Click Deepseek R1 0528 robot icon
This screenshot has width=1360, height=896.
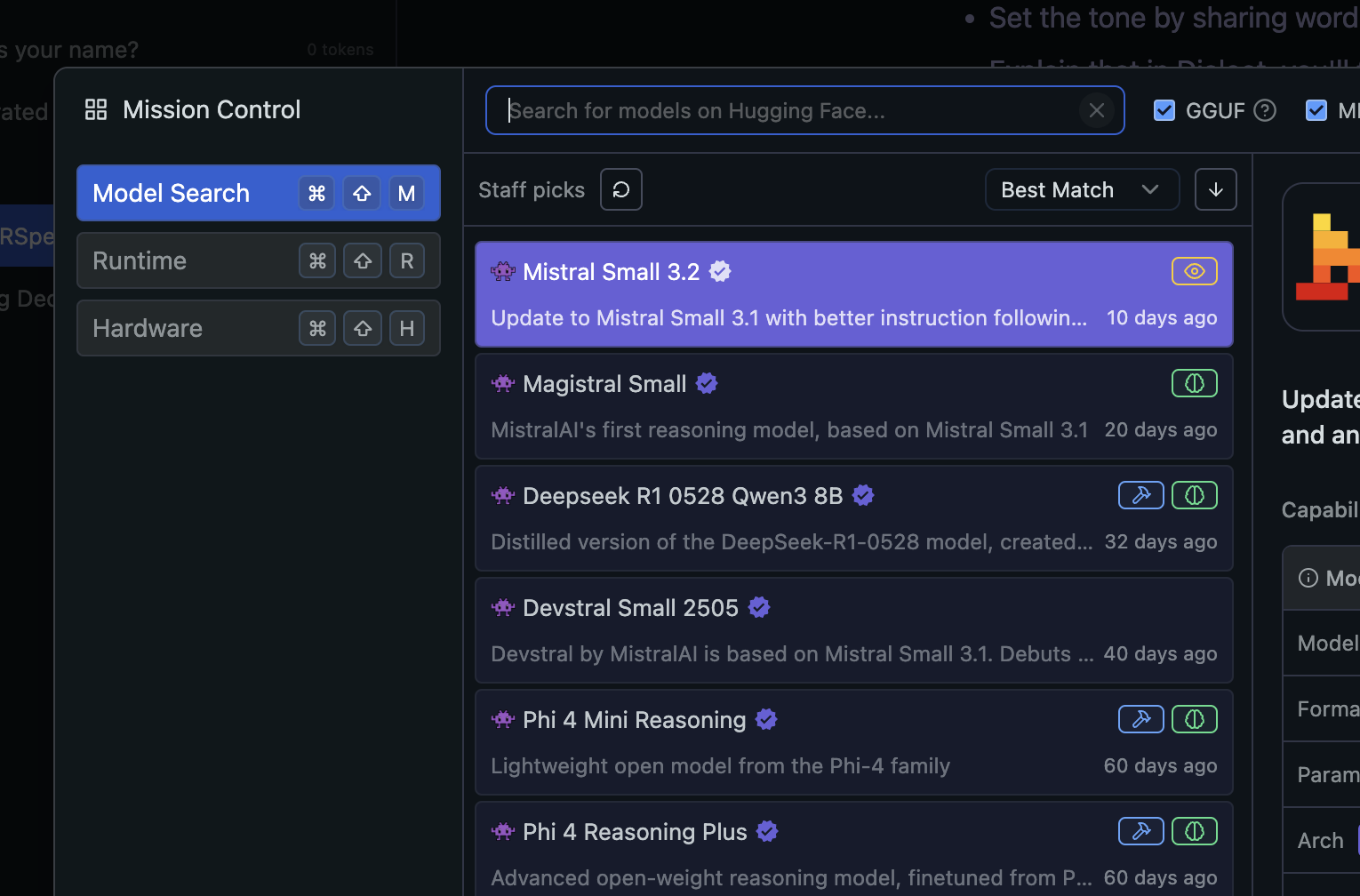point(503,495)
